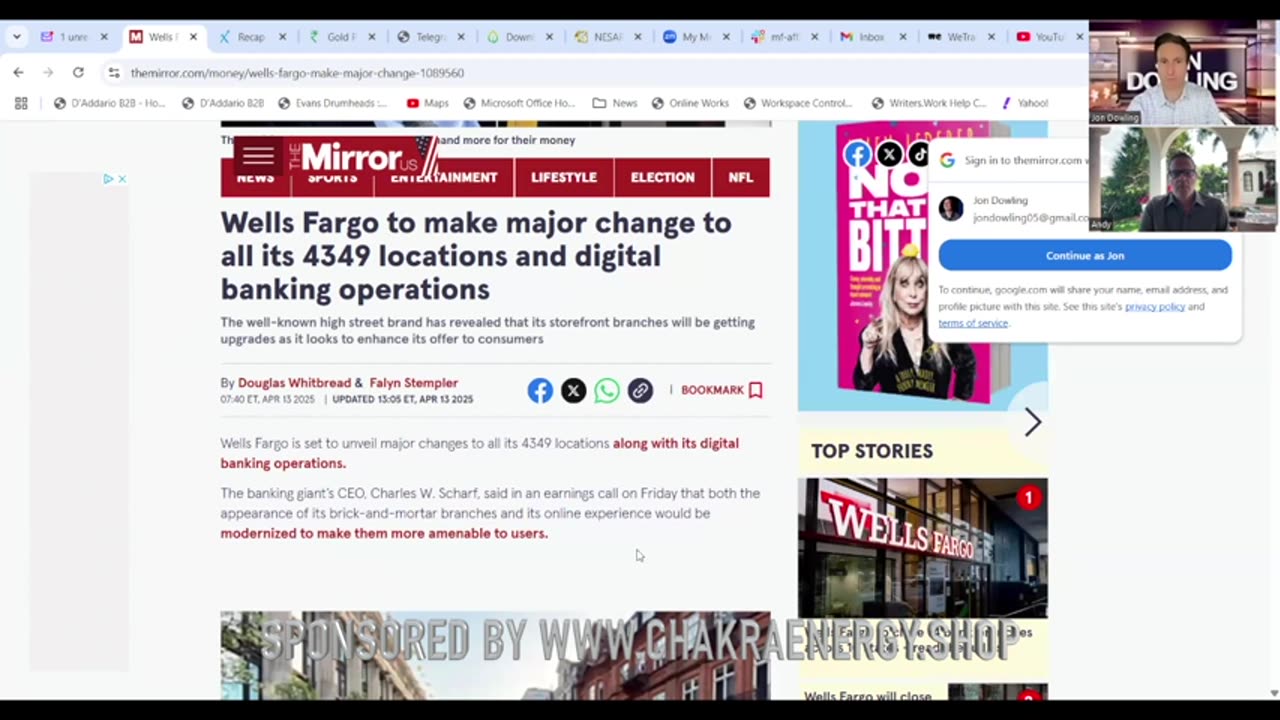The image size is (1280, 720).
Task: Open the Evans Drumheads bookmark
Action: point(333,103)
